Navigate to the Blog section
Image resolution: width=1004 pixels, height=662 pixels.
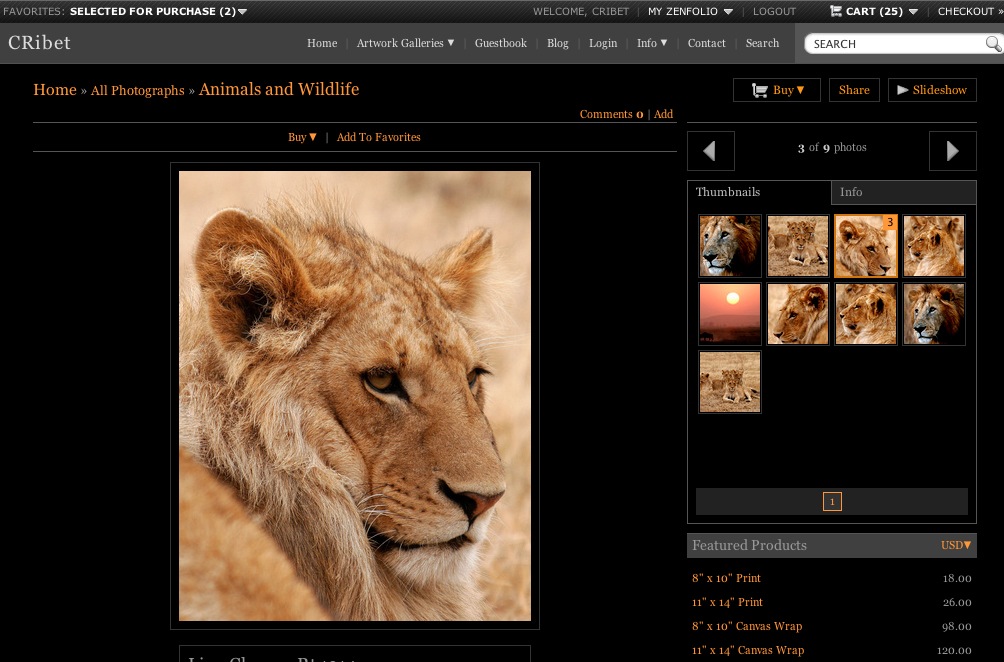click(x=557, y=44)
